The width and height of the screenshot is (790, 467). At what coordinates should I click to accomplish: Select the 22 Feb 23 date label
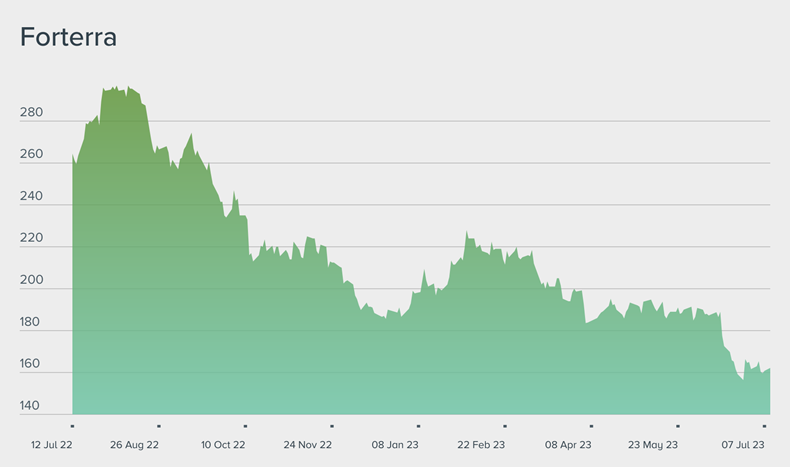point(481,444)
